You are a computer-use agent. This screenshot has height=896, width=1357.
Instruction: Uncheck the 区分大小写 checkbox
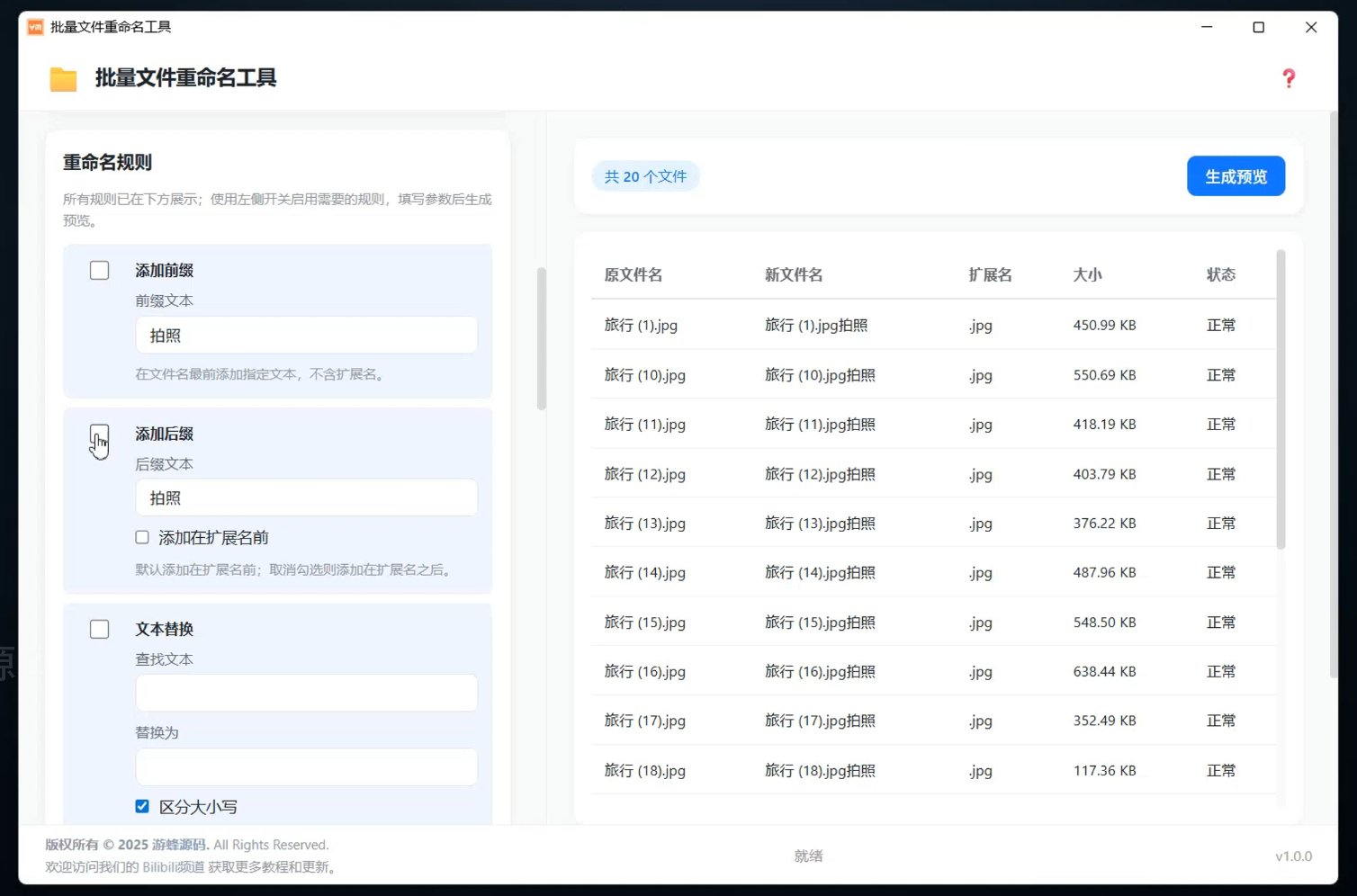point(142,806)
